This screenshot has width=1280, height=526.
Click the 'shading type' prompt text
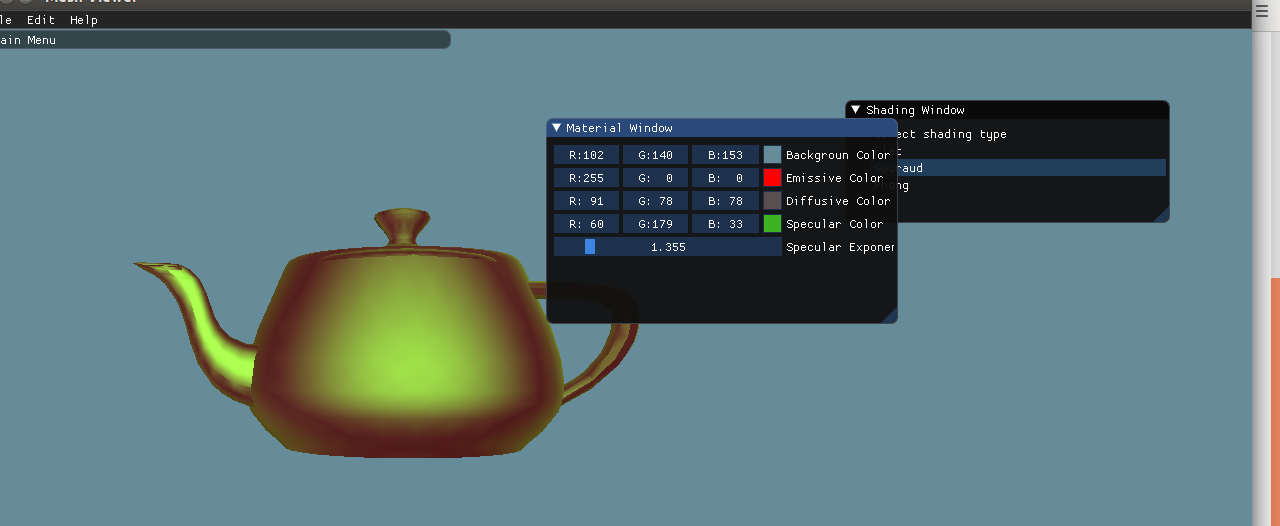[x=965, y=134]
